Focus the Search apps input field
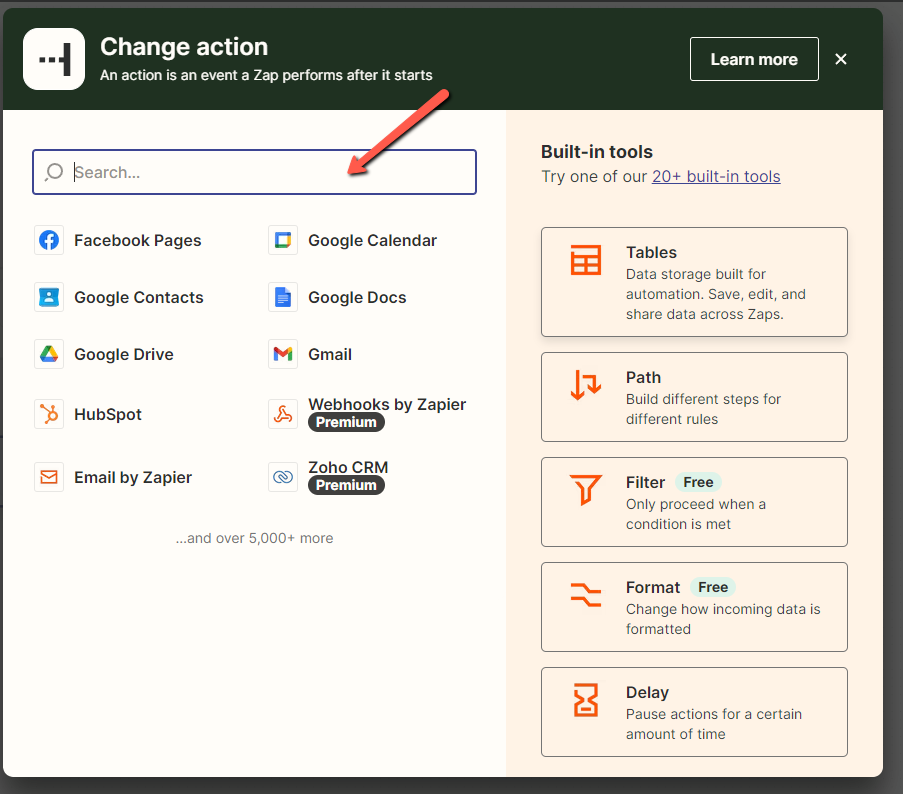 coord(255,172)
